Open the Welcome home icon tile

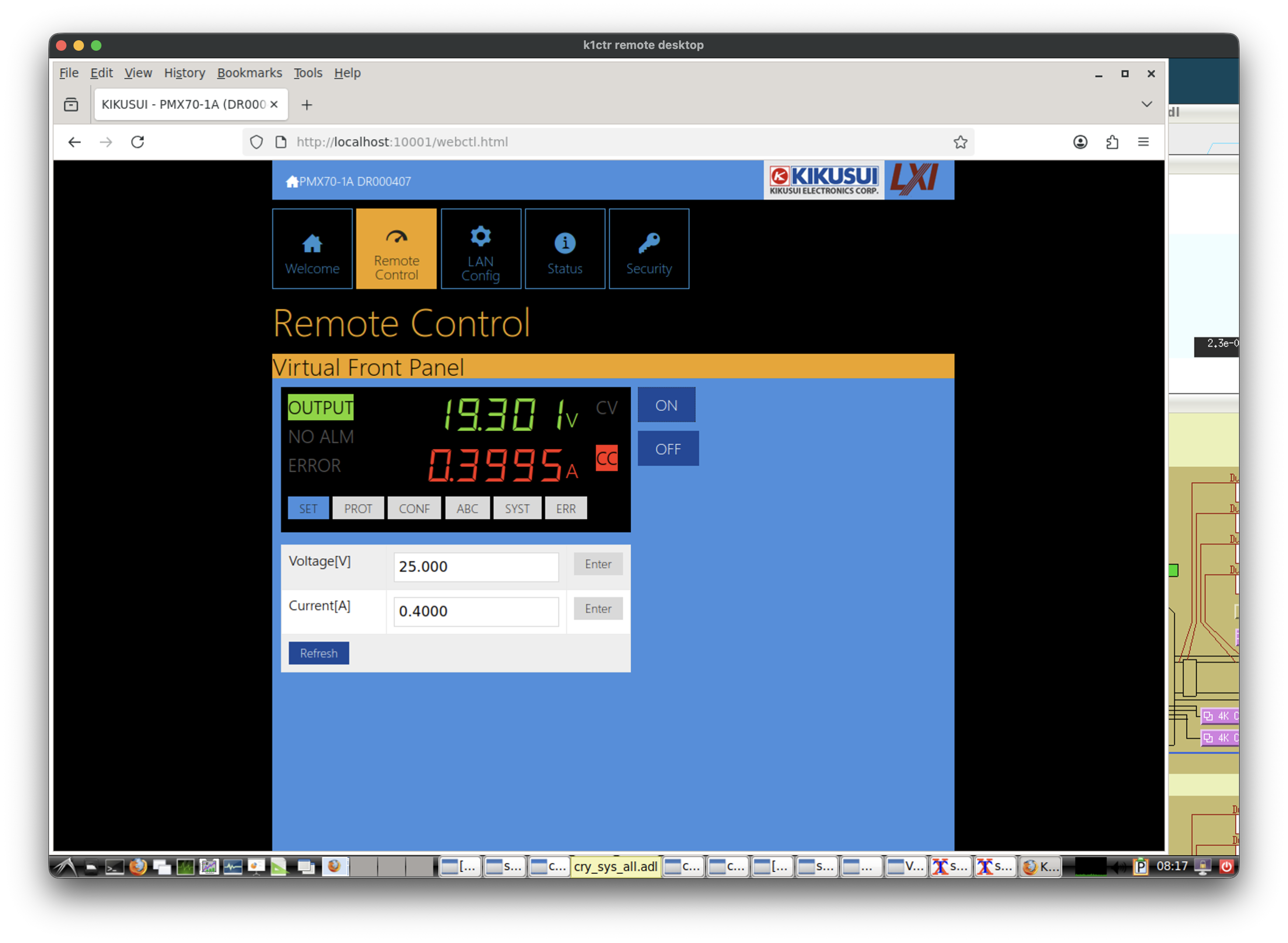coord(312,249)
